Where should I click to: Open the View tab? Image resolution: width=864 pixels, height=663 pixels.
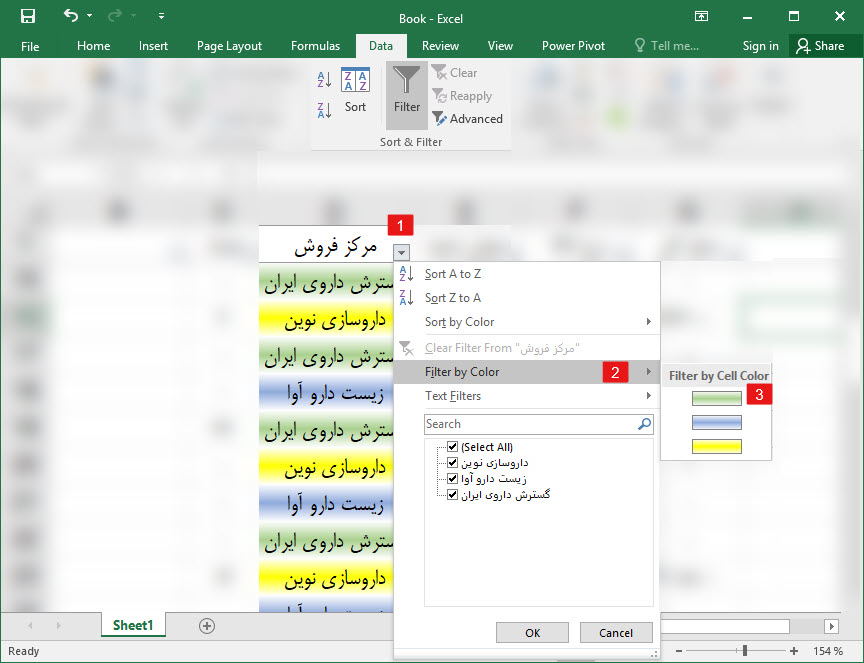point(500,46)
